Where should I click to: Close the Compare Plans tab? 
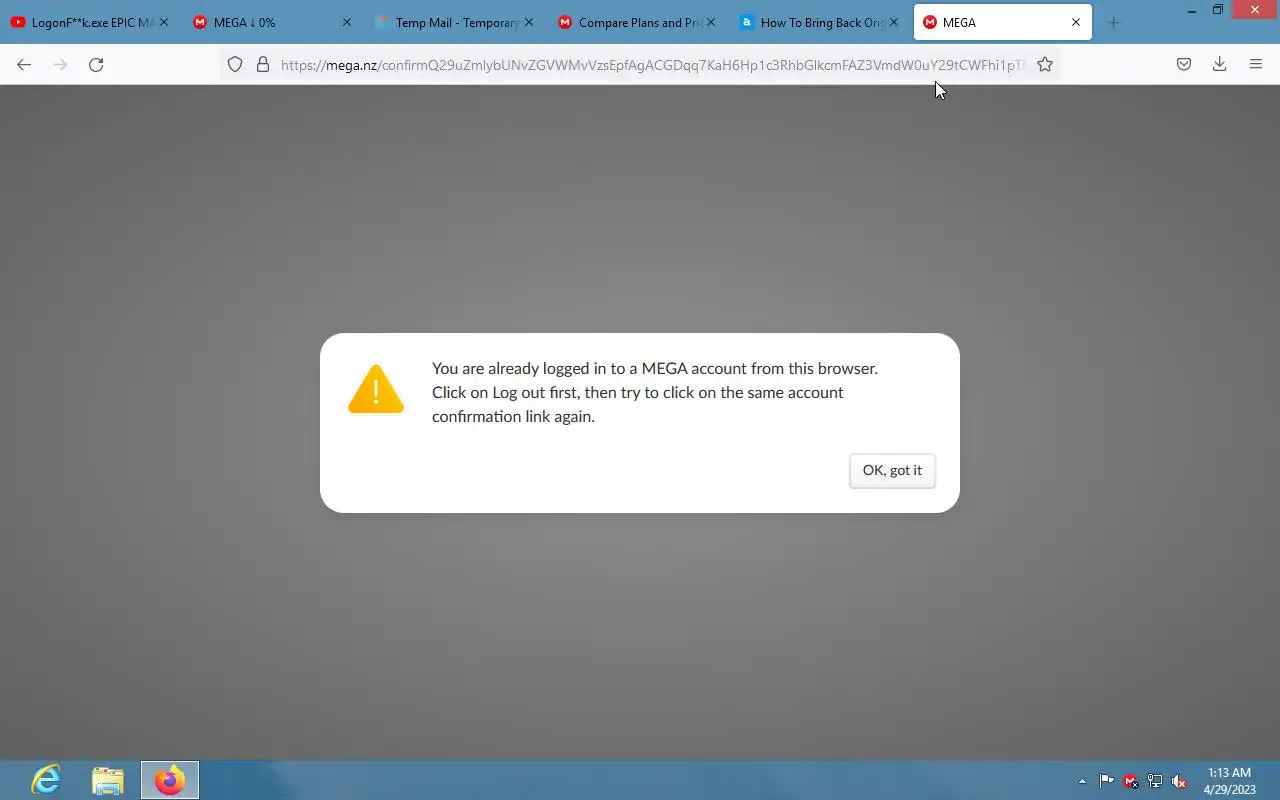[x=711, y=22]
